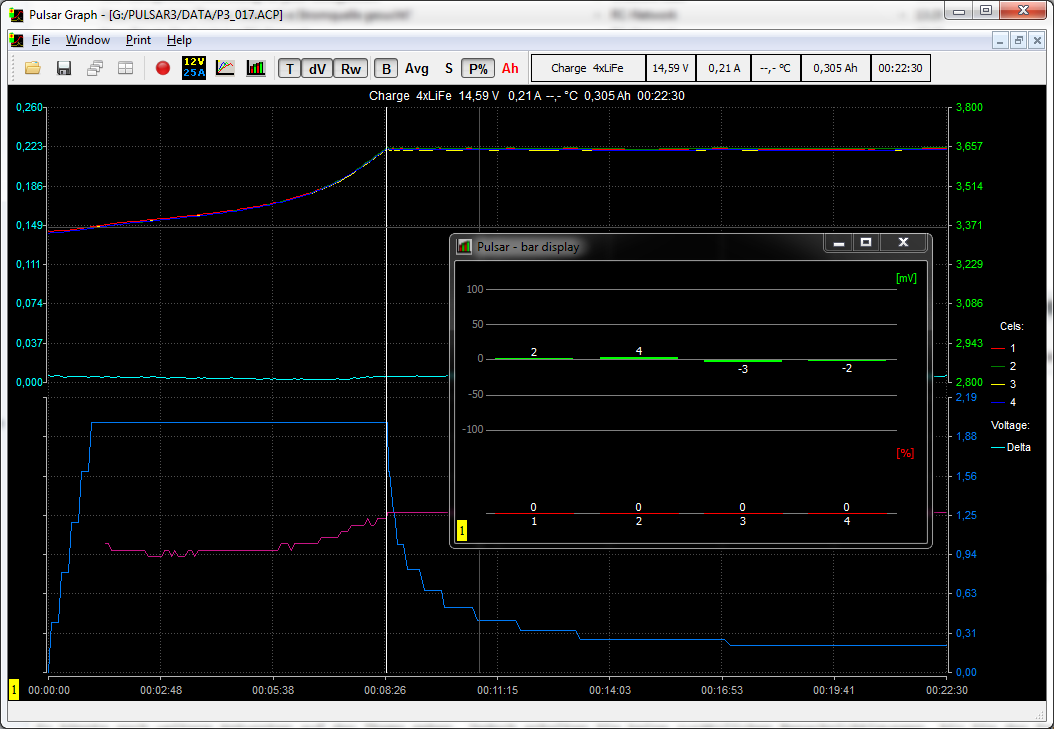
Task: Minimize the inner graph document window
Action: (1000, 41)
